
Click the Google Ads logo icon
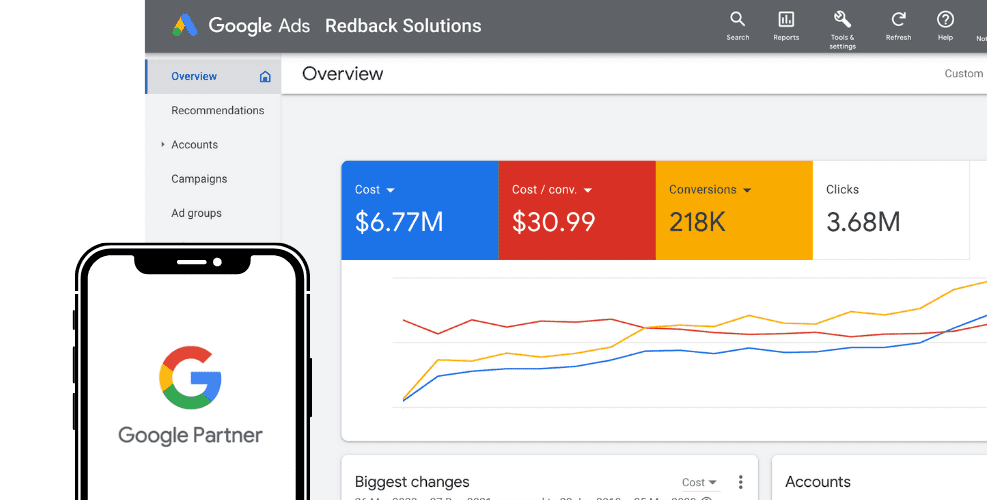[185, 25]
